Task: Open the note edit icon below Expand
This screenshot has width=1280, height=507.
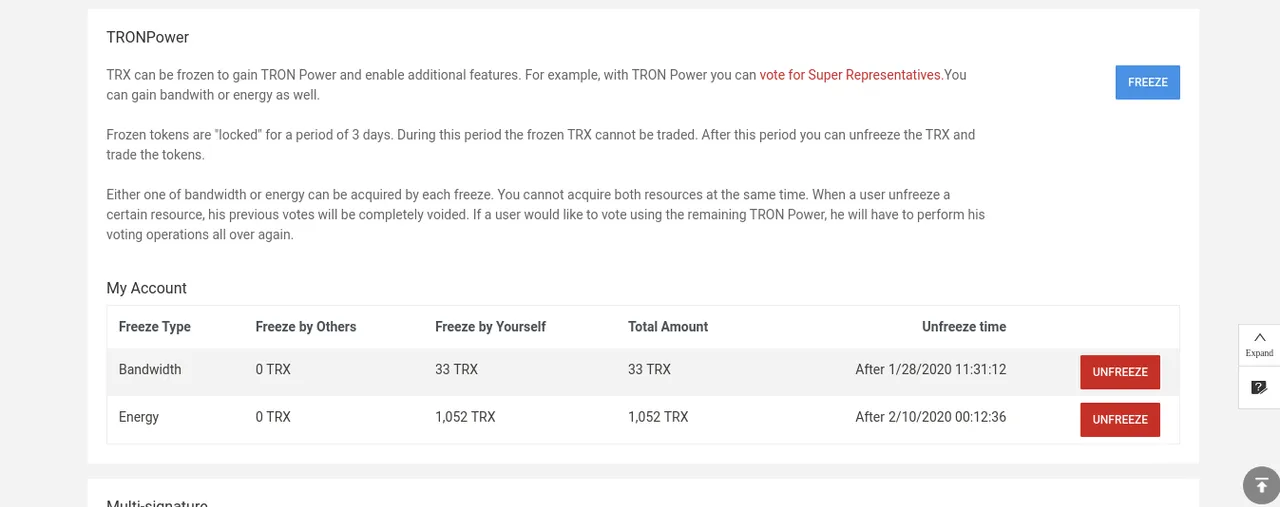Action: coord(1259,387)
